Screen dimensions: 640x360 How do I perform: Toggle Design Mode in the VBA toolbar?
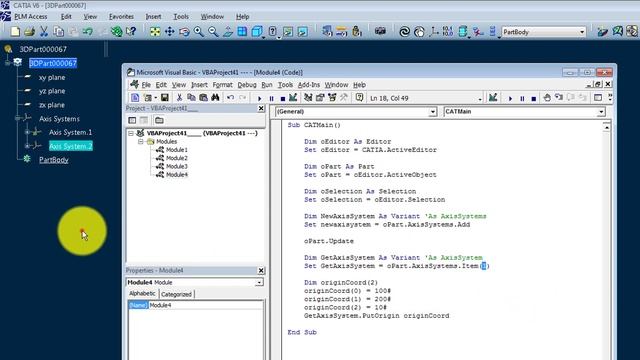point(293,98)
